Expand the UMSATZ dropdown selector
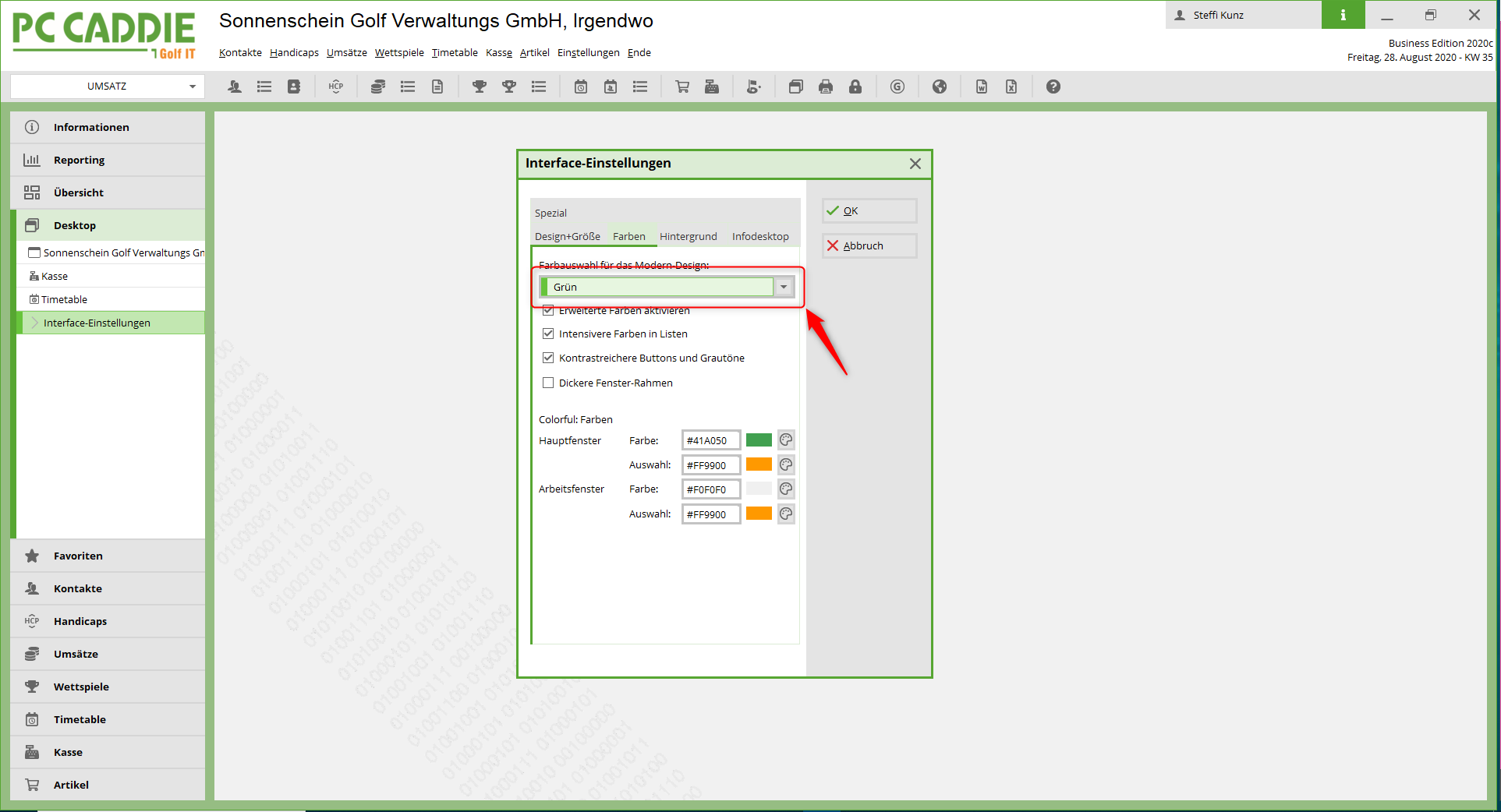1501x812 pixels. 192,86
